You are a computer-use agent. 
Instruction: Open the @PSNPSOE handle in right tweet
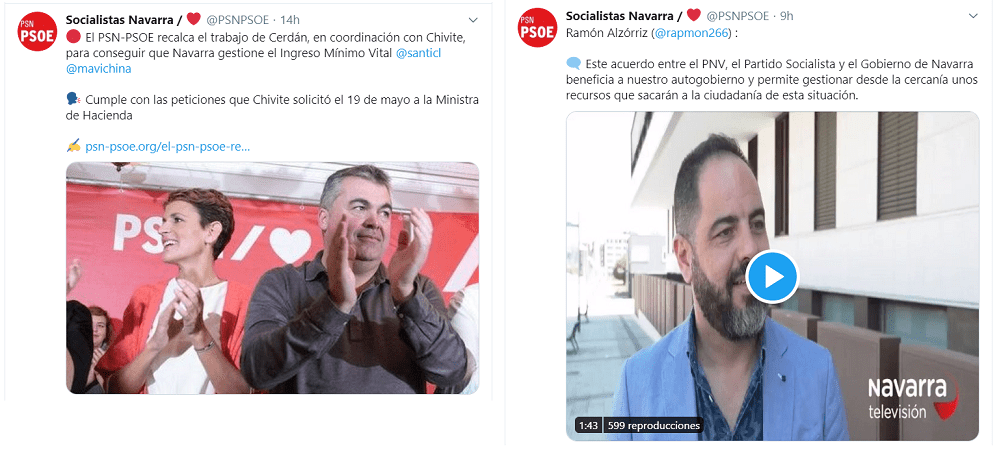click(x=737, y=16)
